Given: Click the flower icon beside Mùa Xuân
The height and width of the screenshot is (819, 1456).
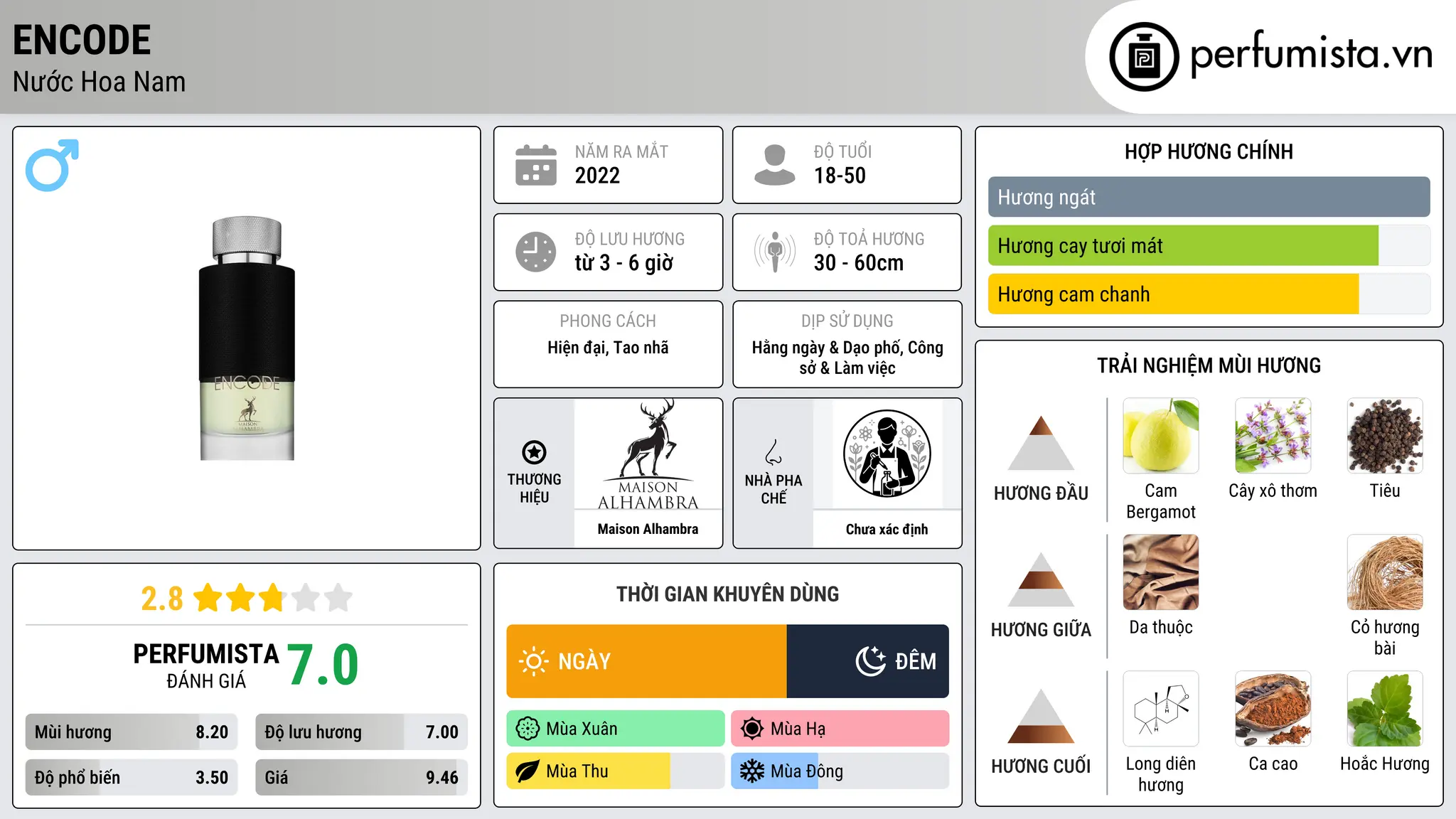Looking at the screenshot, I should pos(528,729).
